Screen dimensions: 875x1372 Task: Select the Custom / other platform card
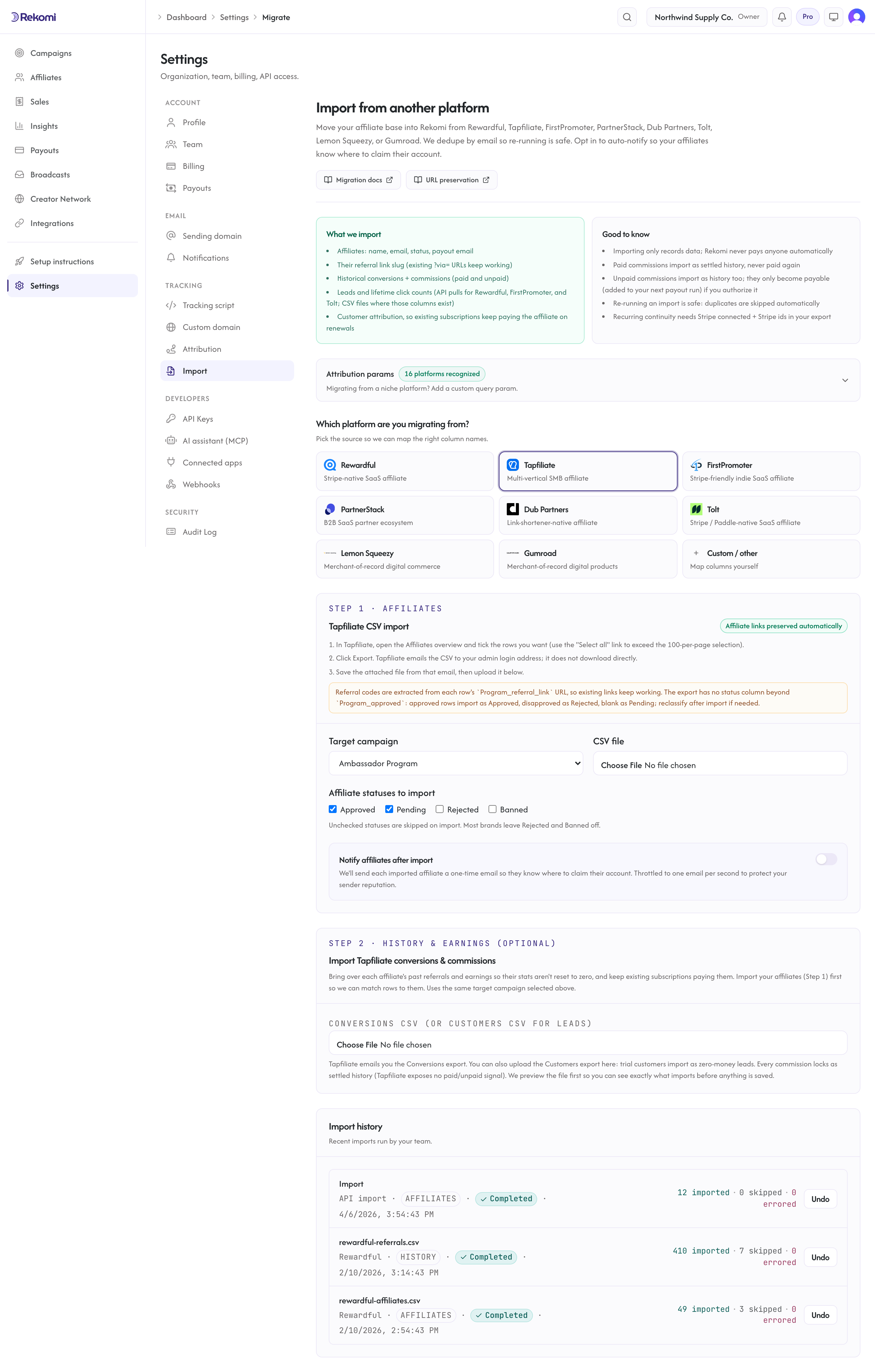pyautogui.click(x=771, y=559)
